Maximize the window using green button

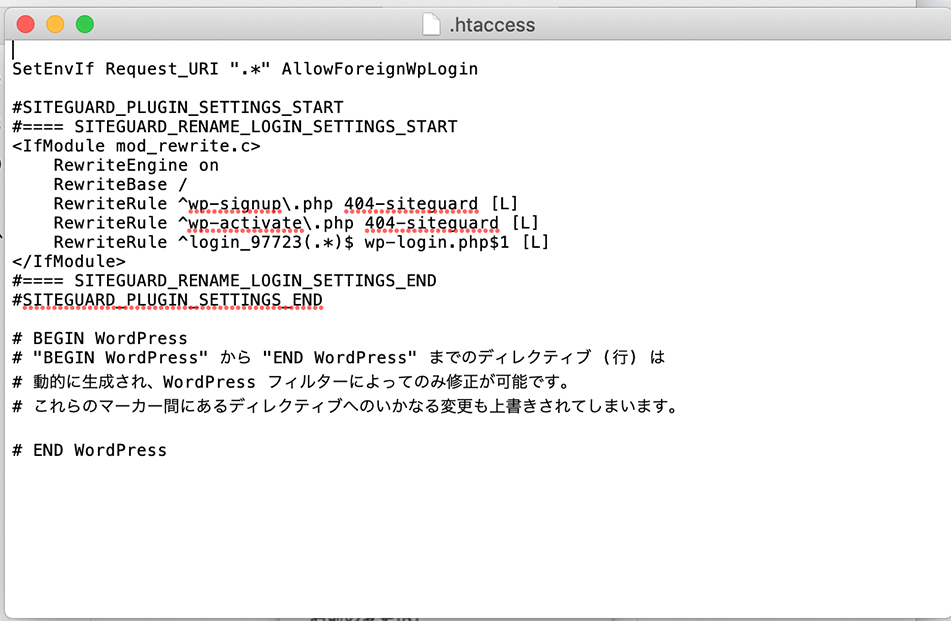tap(85, 24)
